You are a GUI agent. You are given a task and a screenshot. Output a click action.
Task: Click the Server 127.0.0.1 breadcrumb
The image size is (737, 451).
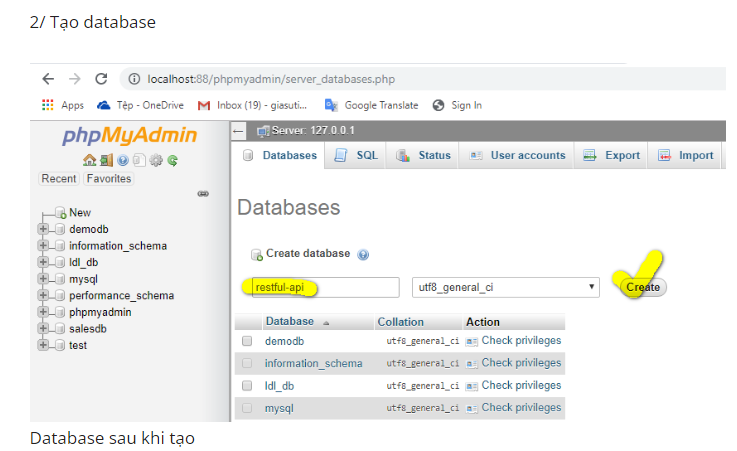(x=306, y=131)
